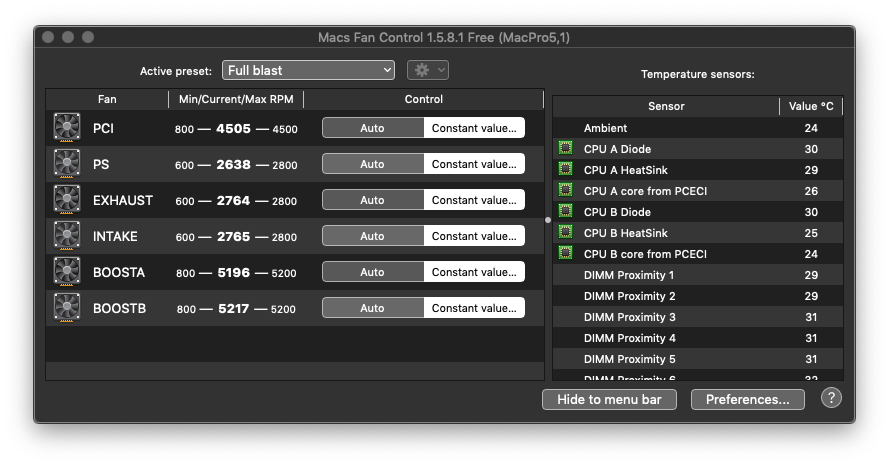
Task: Open help with the question mark button
Action: coord(831,398)
